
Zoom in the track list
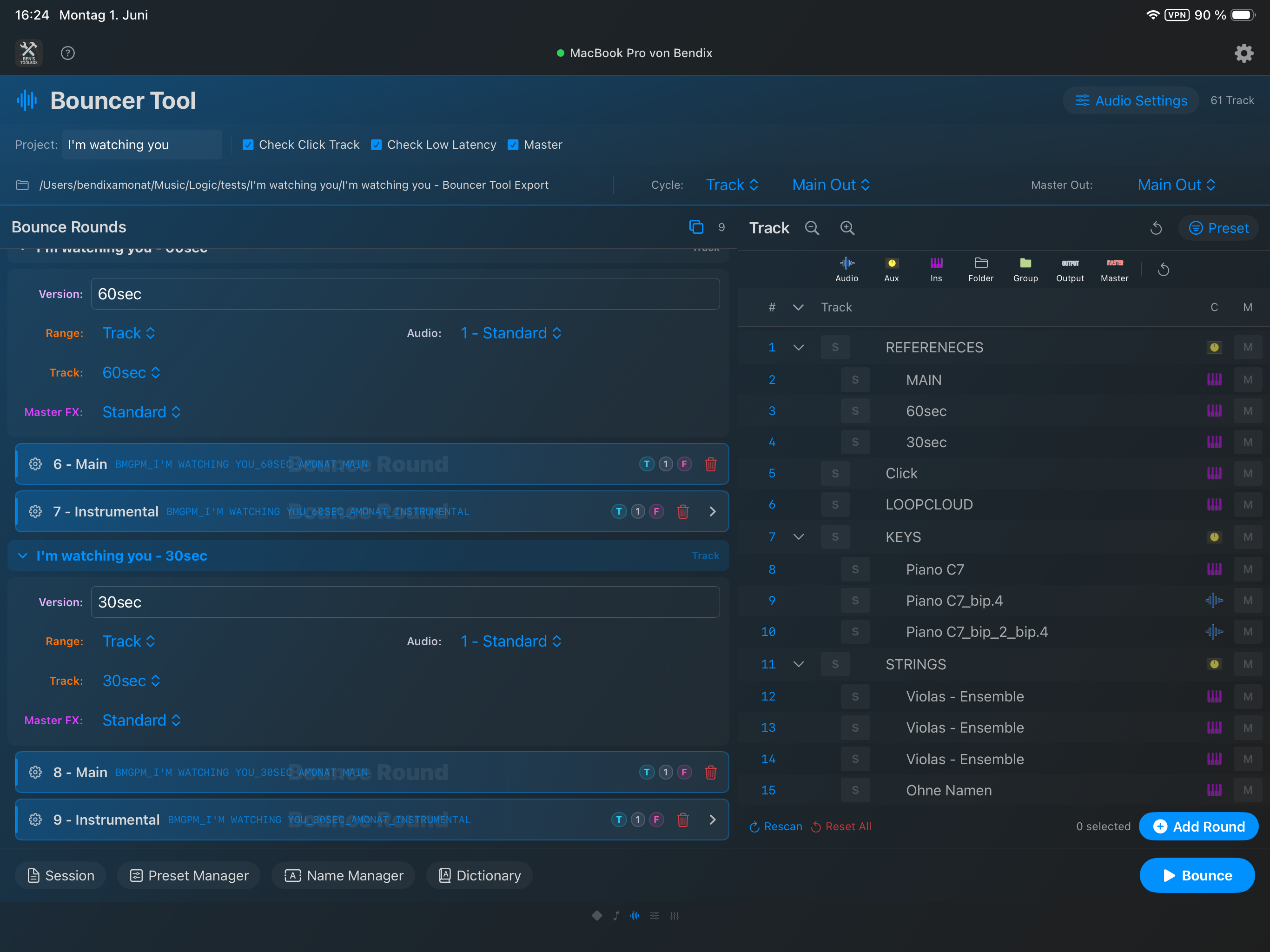click(847, 228)
